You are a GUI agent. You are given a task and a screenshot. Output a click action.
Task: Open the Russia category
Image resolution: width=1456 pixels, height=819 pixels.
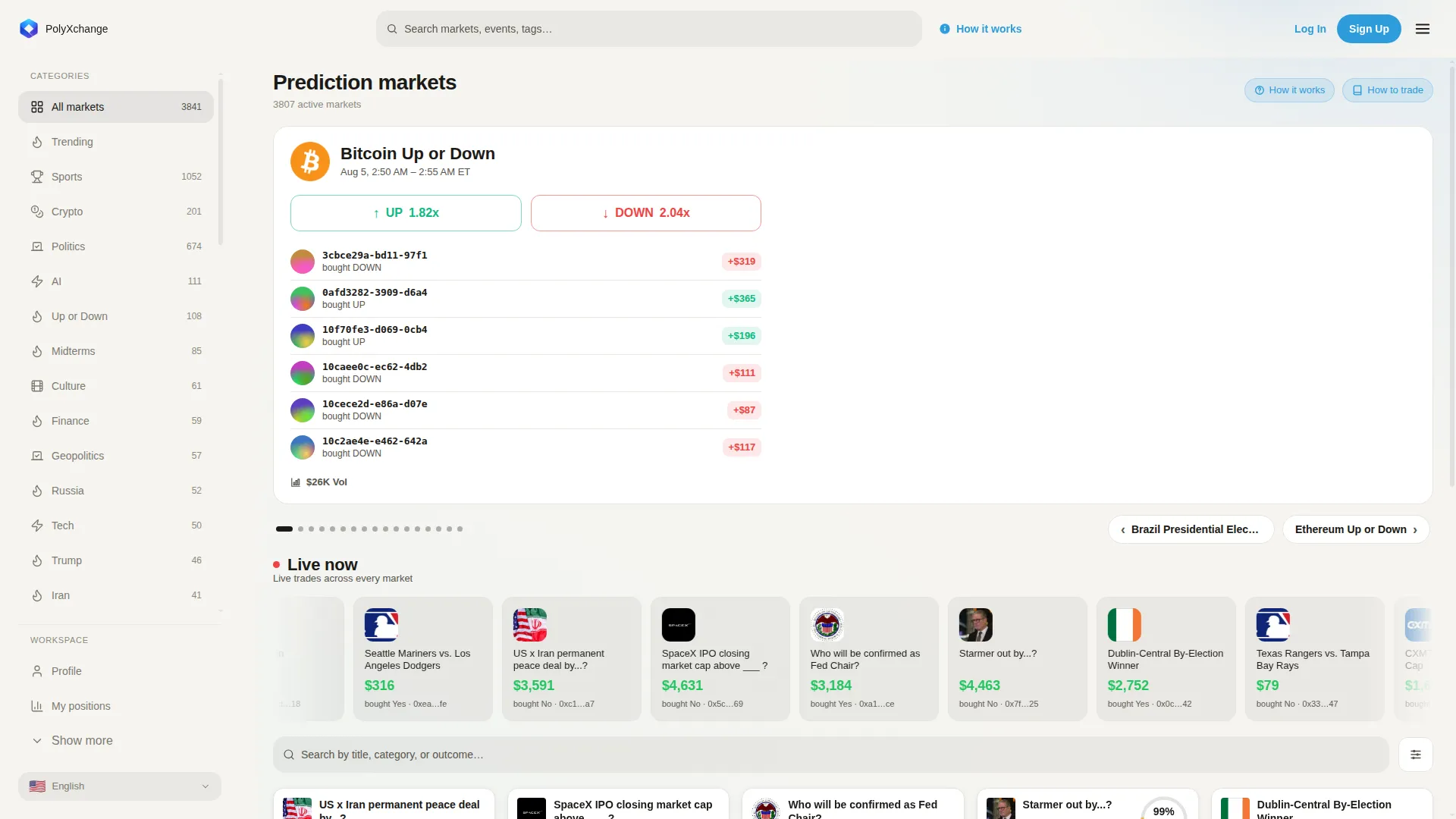[x=116, y=491]
